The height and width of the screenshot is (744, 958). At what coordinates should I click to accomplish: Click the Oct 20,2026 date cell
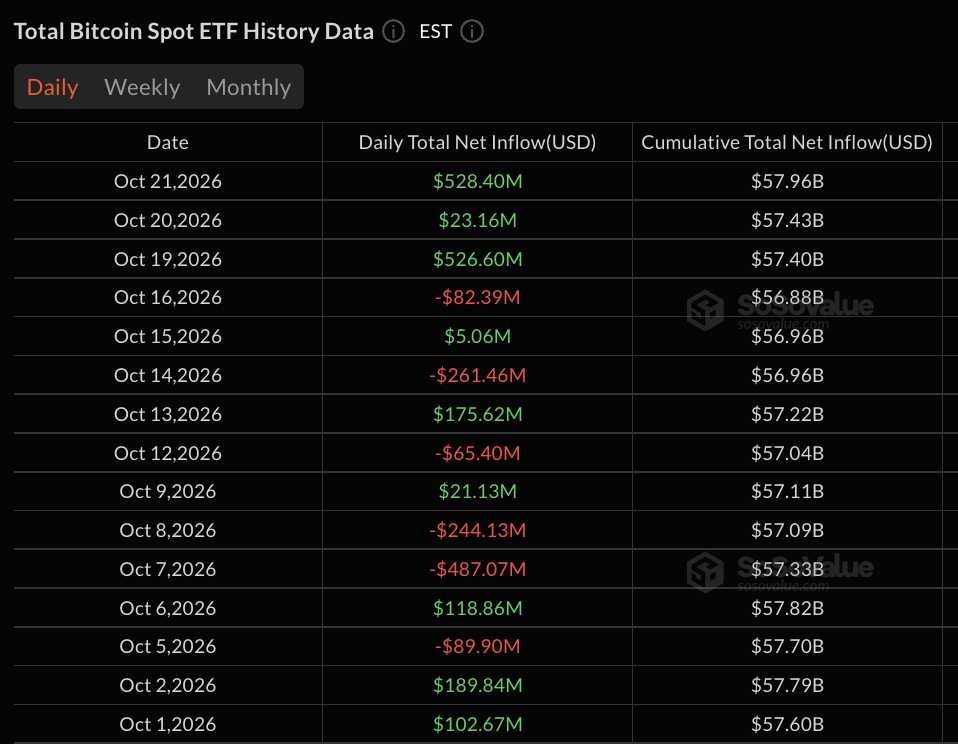point(168,220)
